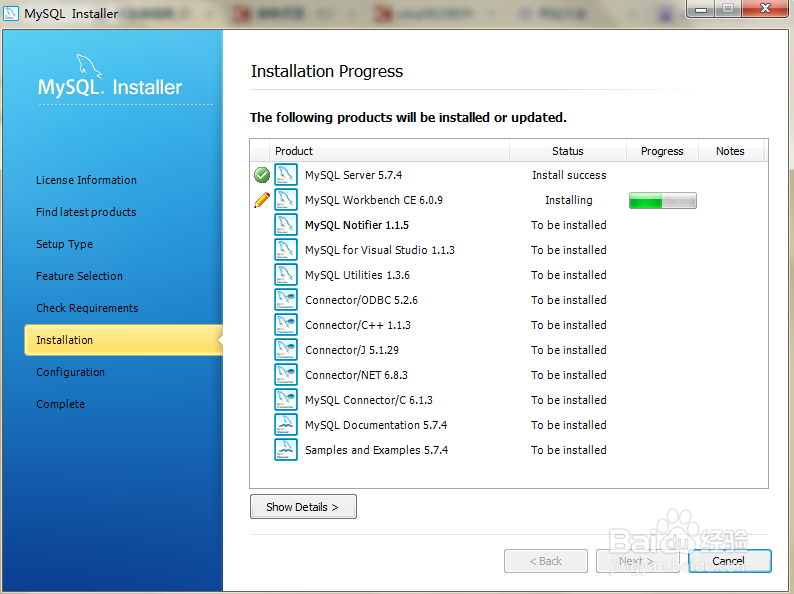Click the Installing status for Workbench
Image resolution: width=794 pixels, height=594 pixels.
point(569,201)
